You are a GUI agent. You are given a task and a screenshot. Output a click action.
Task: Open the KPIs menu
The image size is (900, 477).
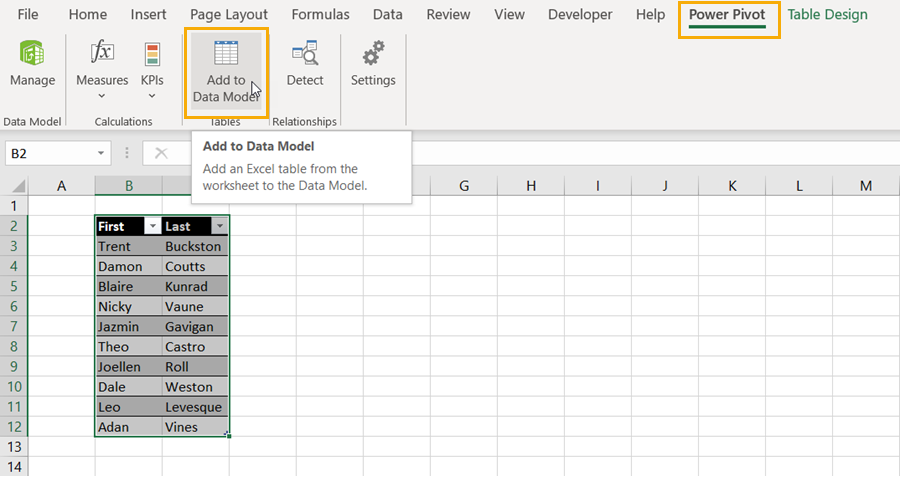(152, 69)
